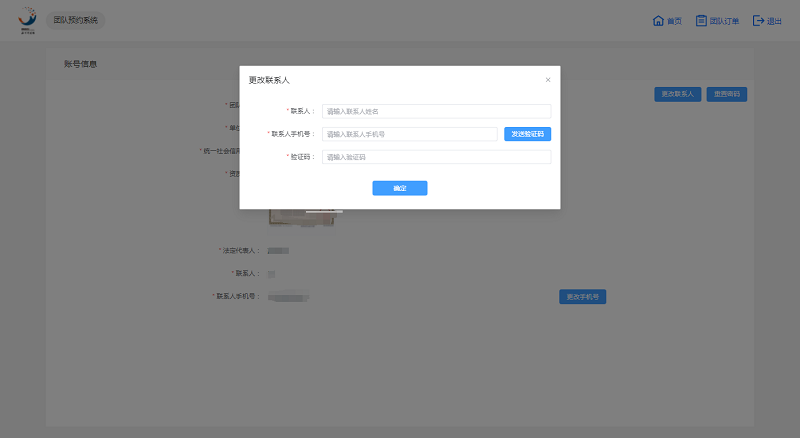This screenshot has width=800, height=438.
Task: Open the 首页 text link
Action: 675,21
